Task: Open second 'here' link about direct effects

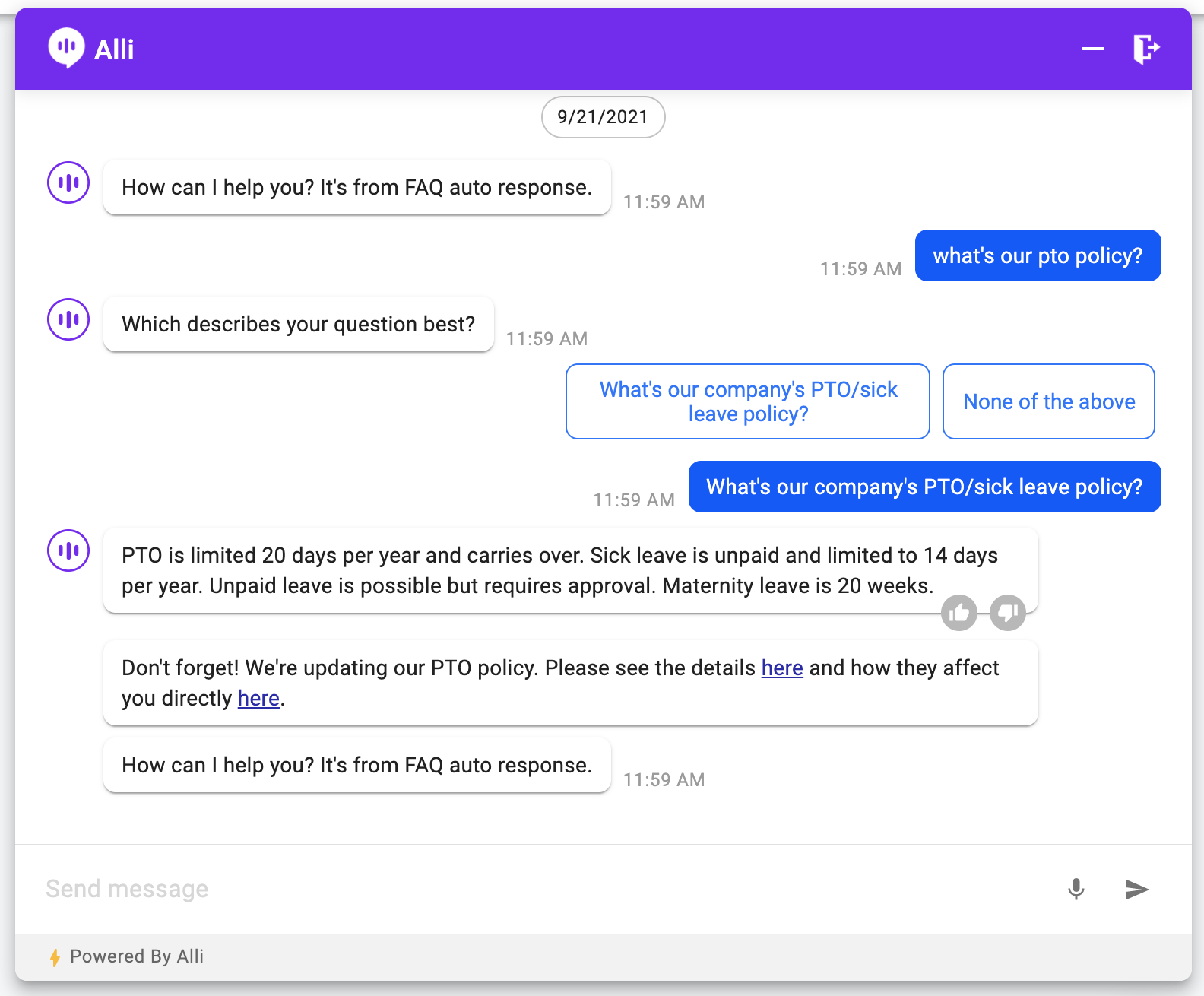Action: (258, 698)
